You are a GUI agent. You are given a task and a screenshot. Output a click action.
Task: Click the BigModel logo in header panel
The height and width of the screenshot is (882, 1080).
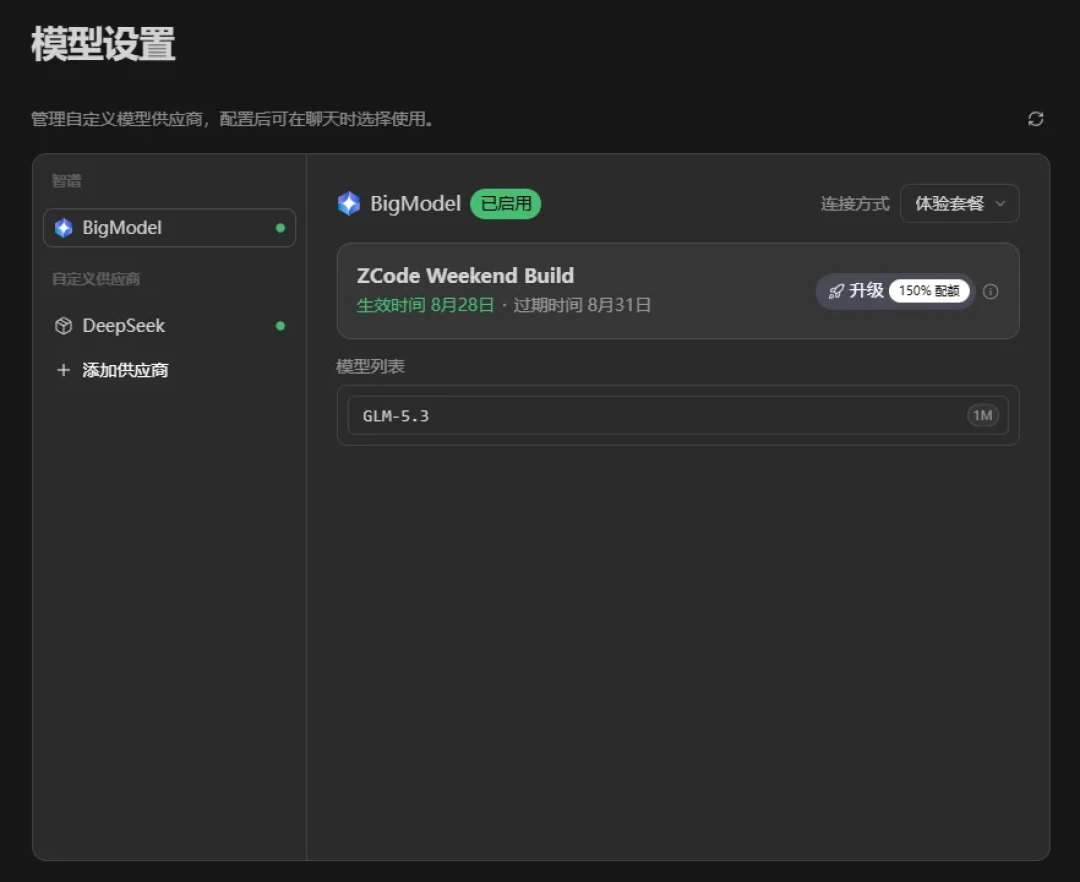(349, 204)
